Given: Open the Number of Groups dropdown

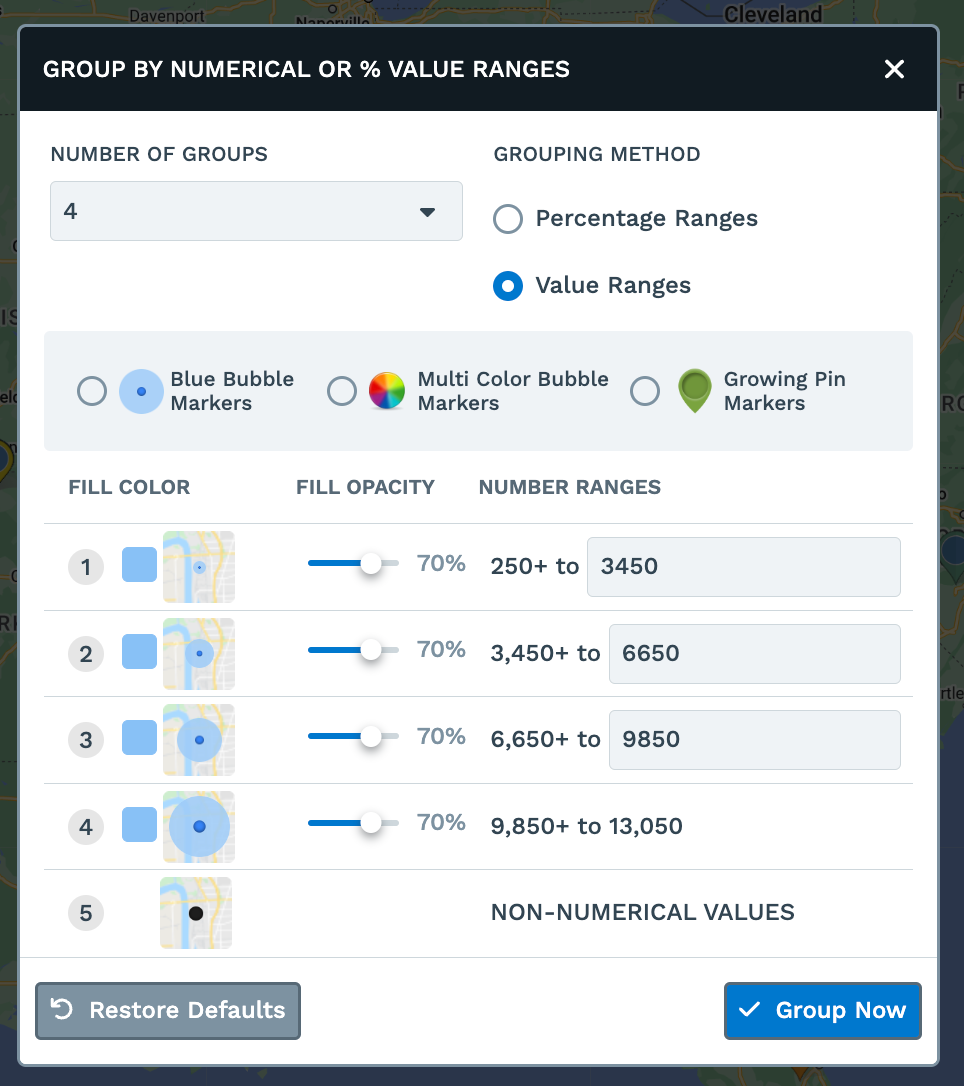Looking at the screenshot, I should click(x=256, y=211).
